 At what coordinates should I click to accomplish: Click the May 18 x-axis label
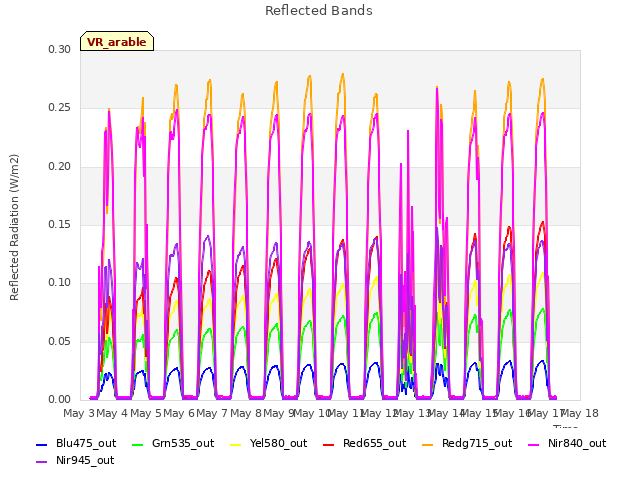580,413
